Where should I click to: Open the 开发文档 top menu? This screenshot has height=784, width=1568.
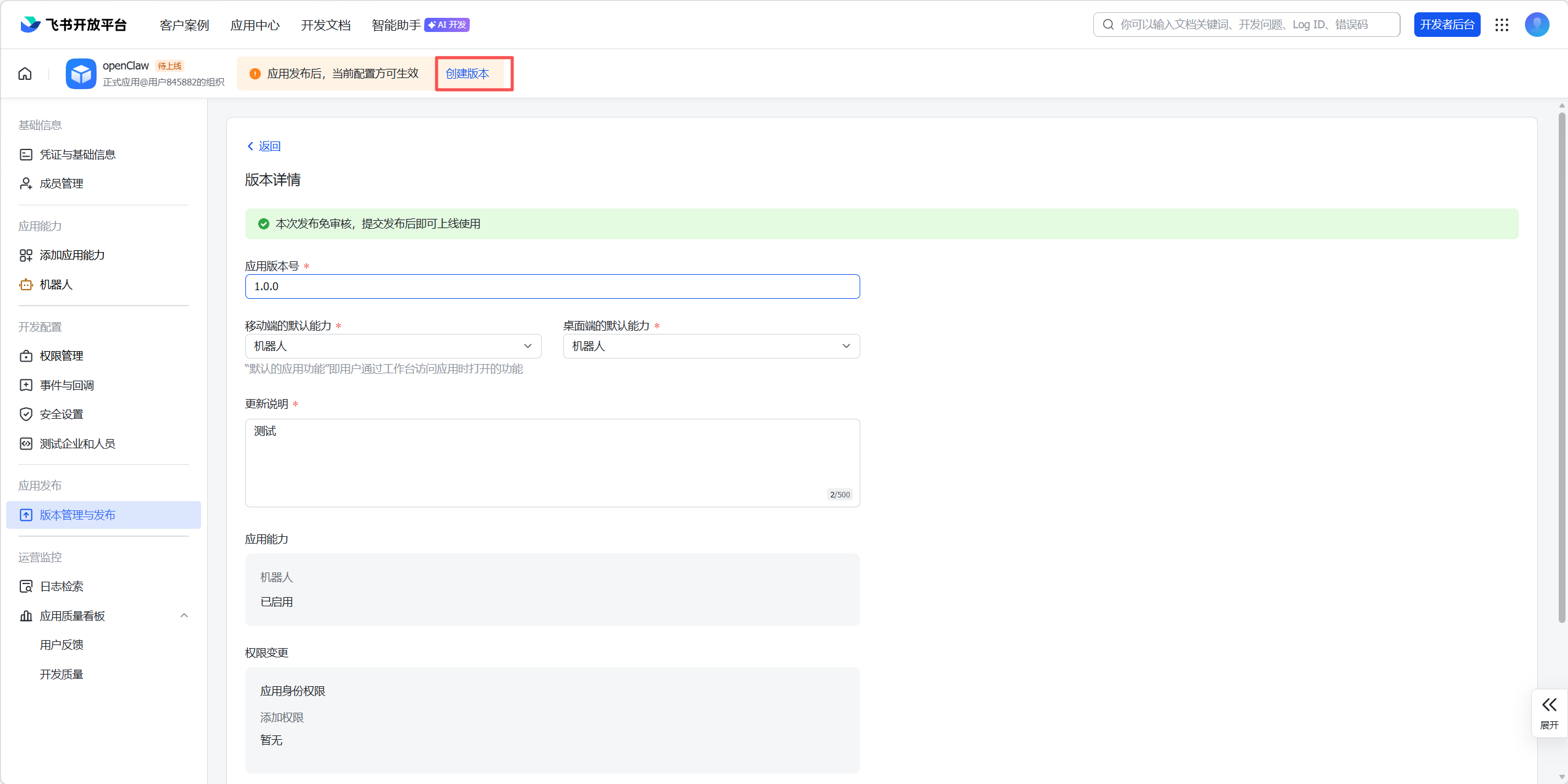pos(325,25)
